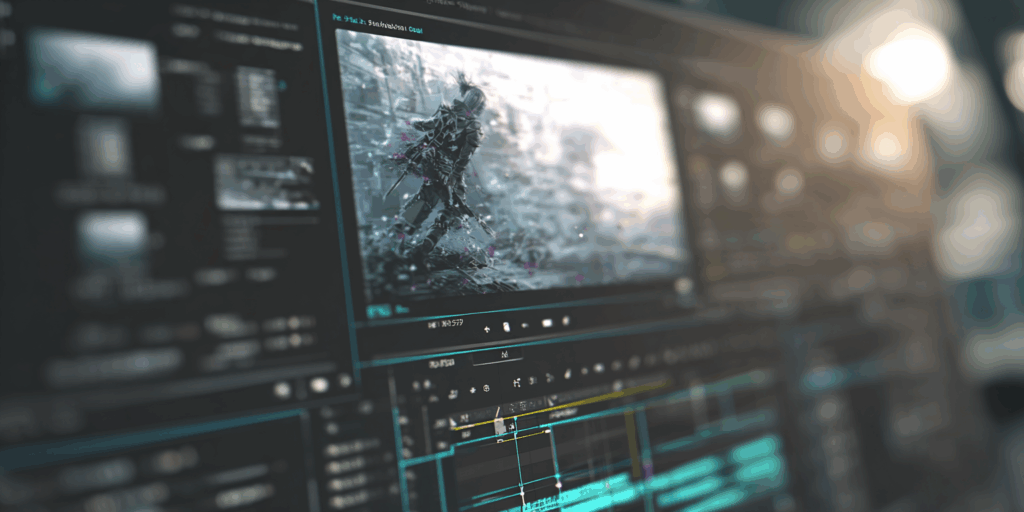Click the white rectangle icon under preview

pyautogui.click(x=546, y=323)
